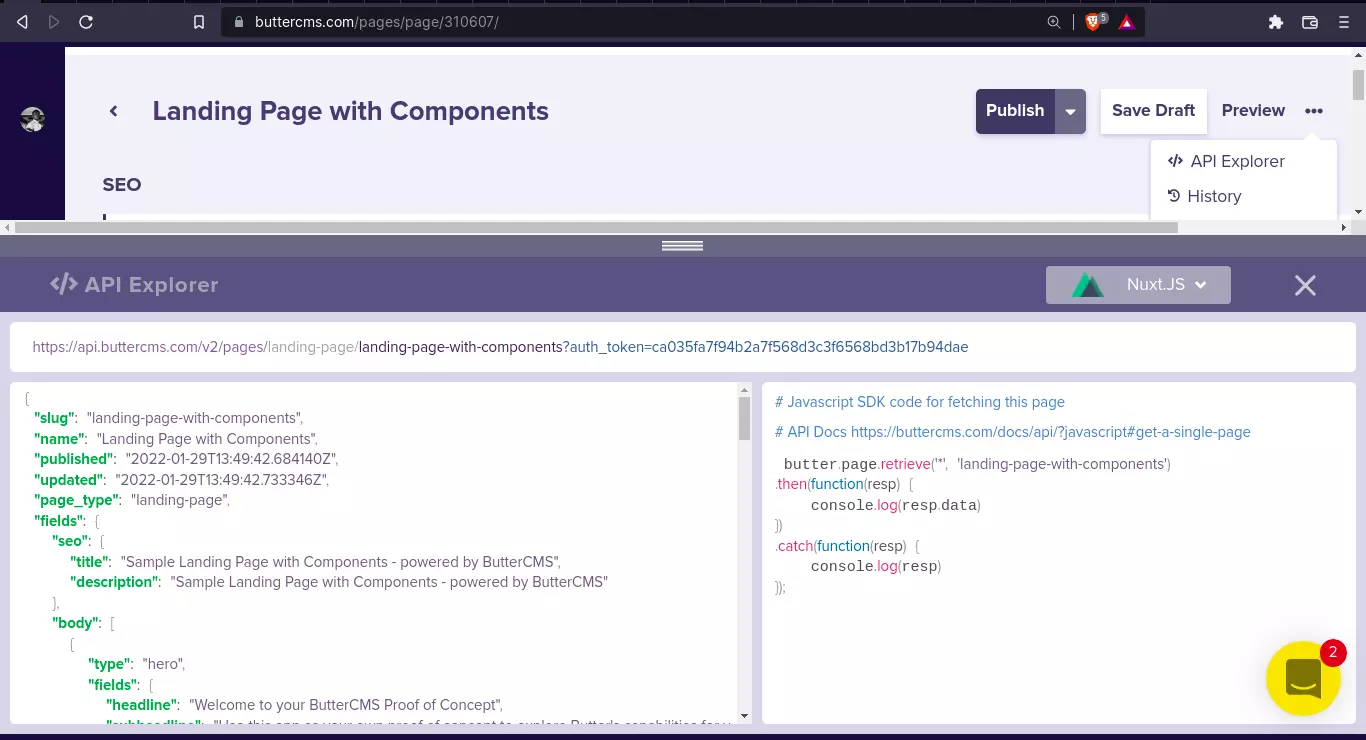Expand the Publish dropdown arrow
The image size is (1366, 740).
(1070, 111)
